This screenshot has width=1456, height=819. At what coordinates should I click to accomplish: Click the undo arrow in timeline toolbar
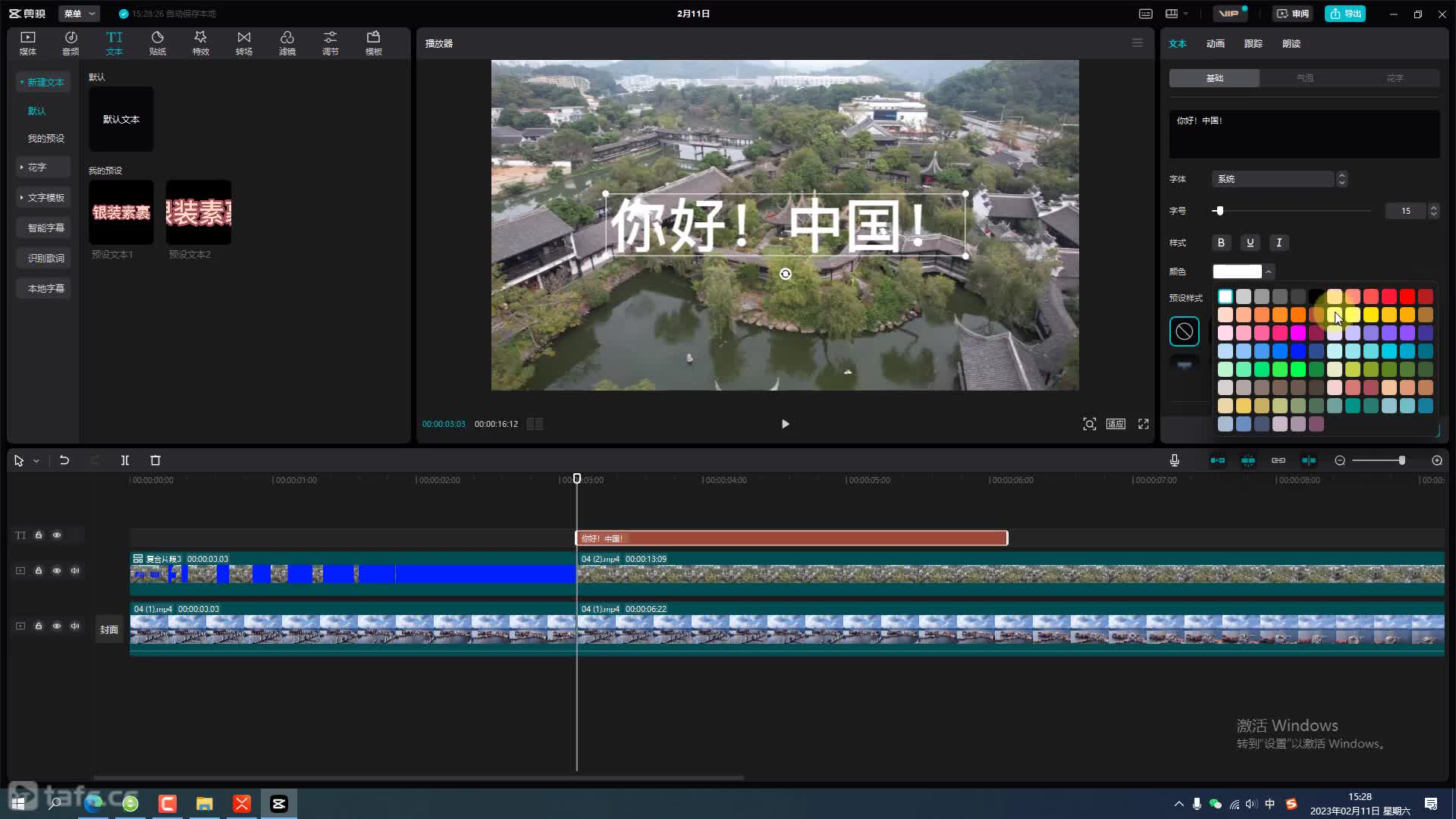click(64, 460)
